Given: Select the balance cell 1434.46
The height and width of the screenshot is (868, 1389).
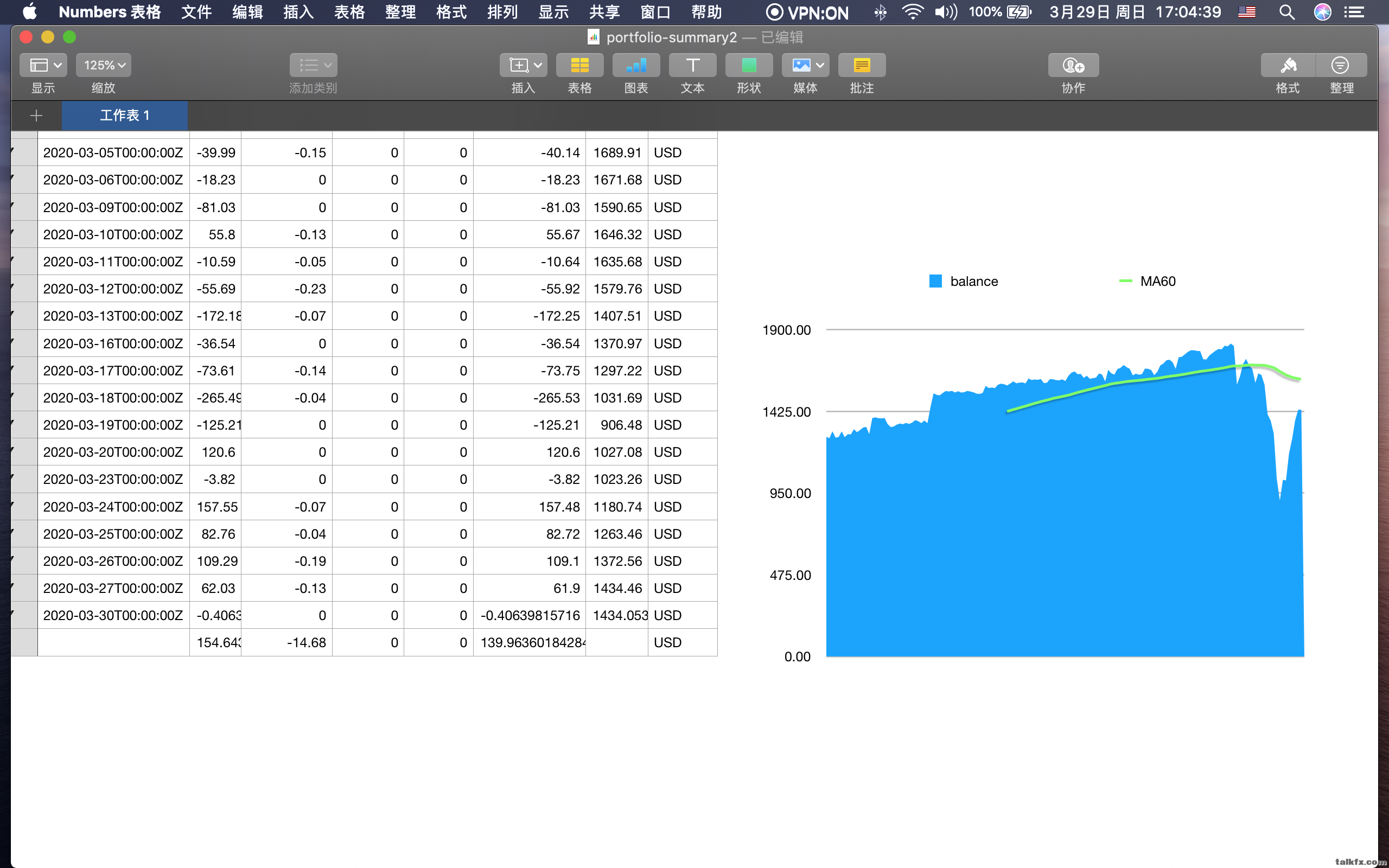Looking at the screenshot, I should pyautogui.click(x=617, y=589).
